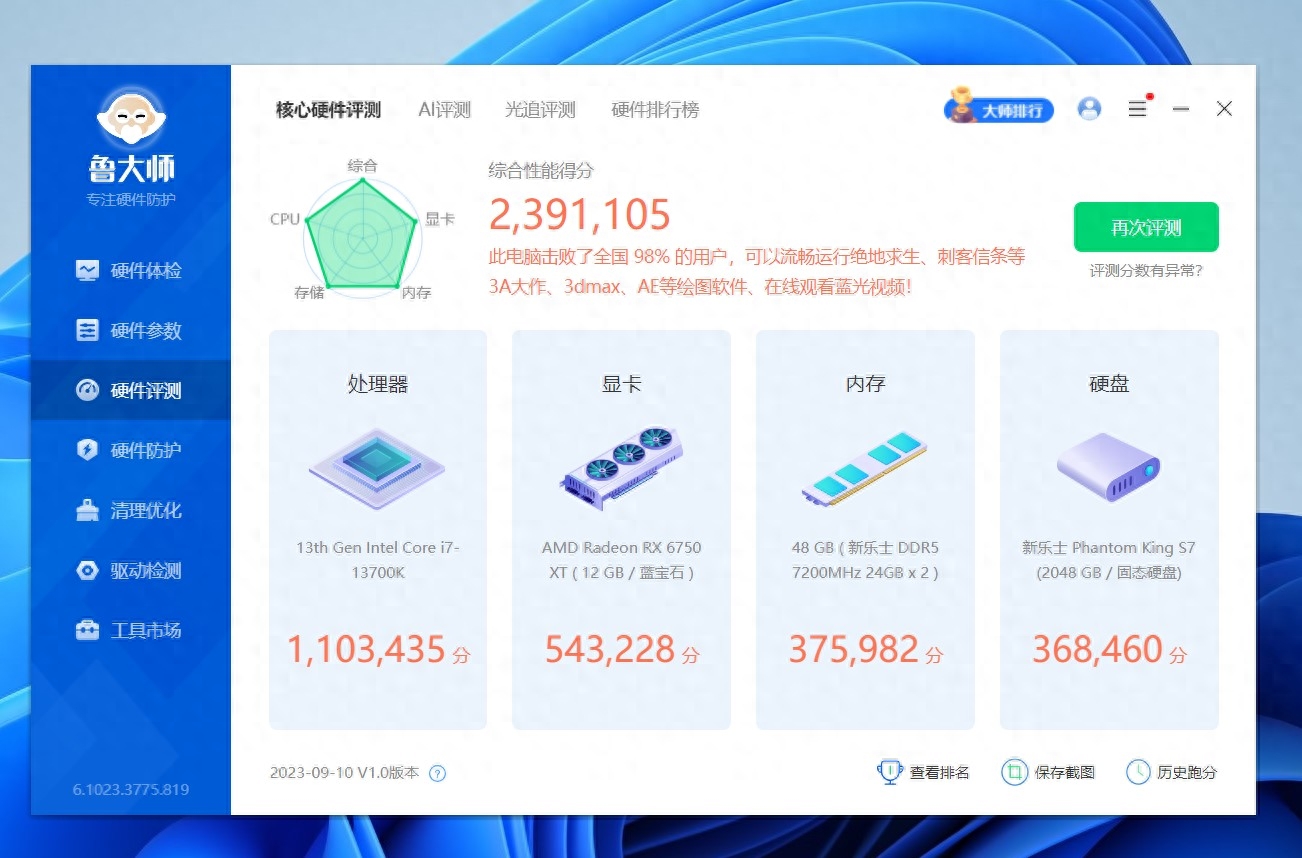
Task: Click the 2023-09-10 V1.0版本 text
Action: point(344,773)
